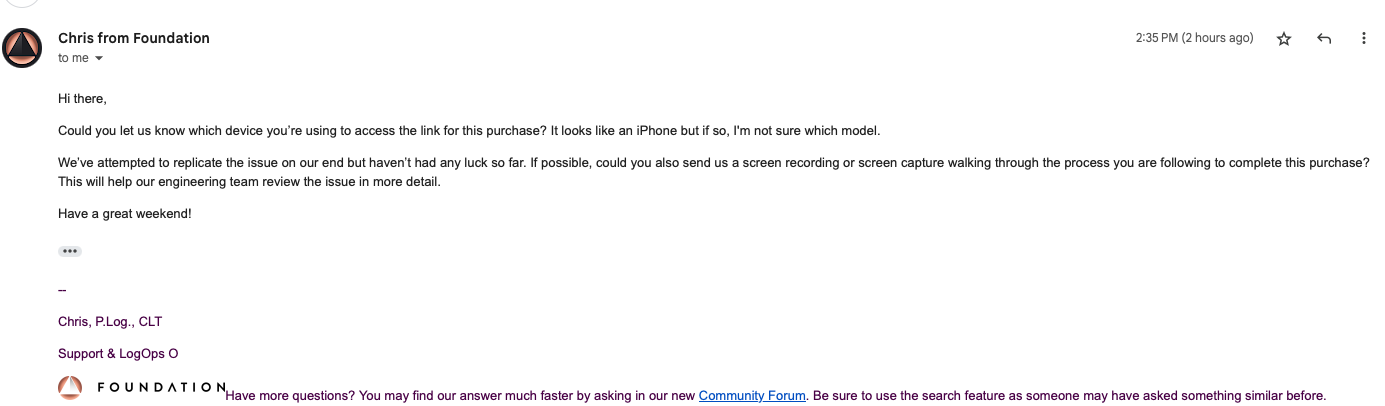Click the 'to me' recipient text
Image resolution: width=1385 pixels, height=406 pixels.
click(73, 58)
